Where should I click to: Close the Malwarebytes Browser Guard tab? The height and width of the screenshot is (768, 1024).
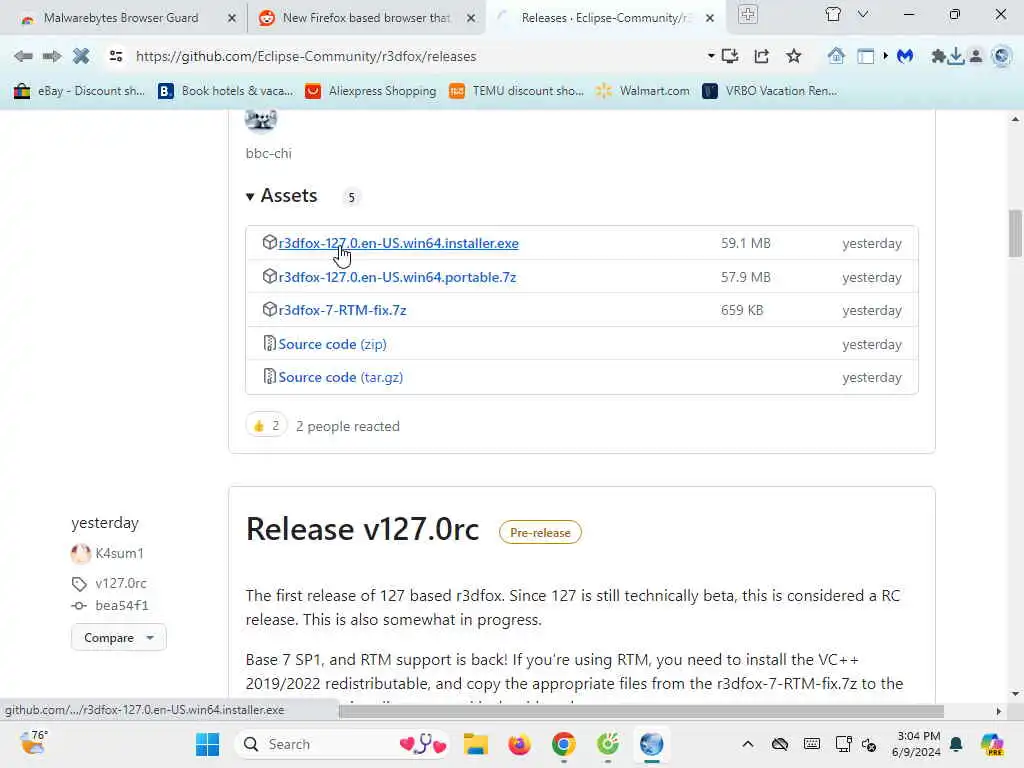(231, 18)
